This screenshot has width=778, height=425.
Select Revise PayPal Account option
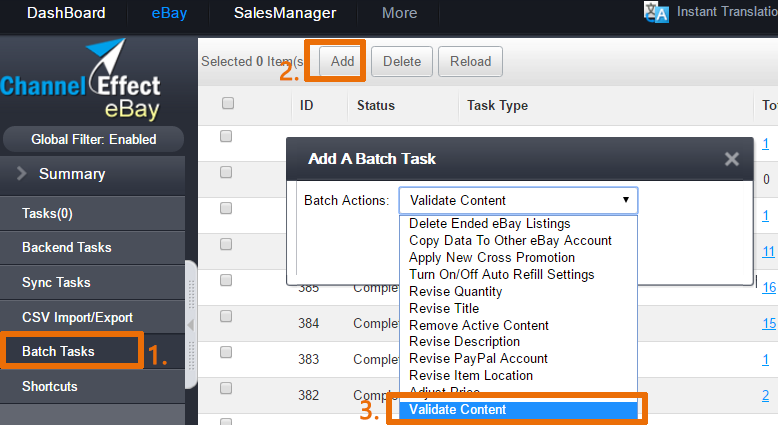[518, 359]
